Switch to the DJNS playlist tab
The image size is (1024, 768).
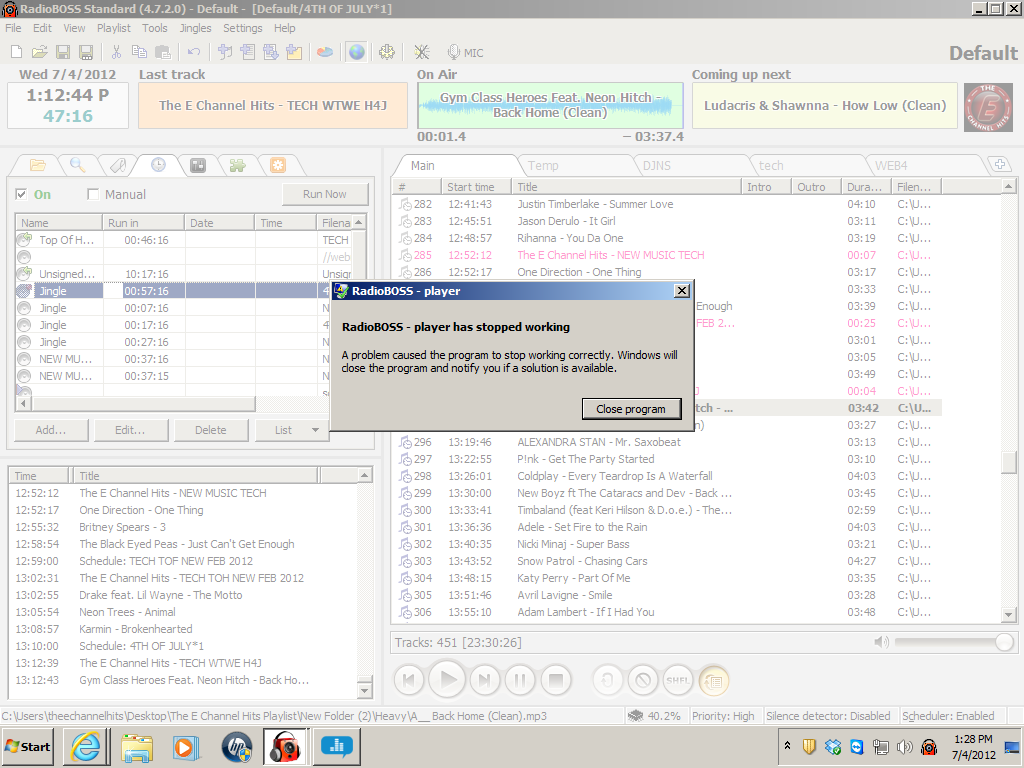coord(656,165)
